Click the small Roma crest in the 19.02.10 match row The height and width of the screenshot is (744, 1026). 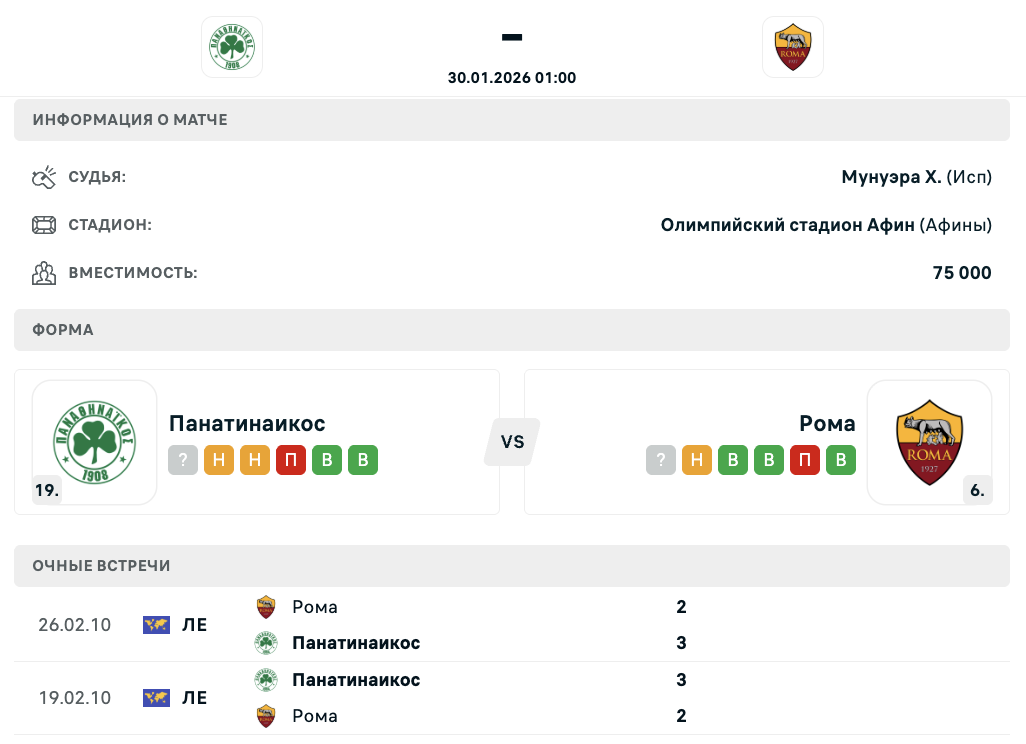click(x=266, y=716)
